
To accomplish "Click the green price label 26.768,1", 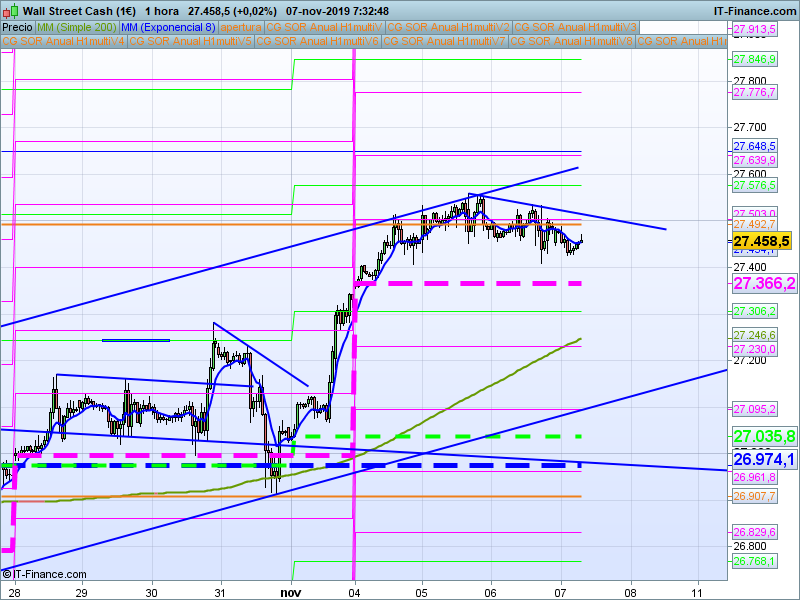I will pos(754,561).
